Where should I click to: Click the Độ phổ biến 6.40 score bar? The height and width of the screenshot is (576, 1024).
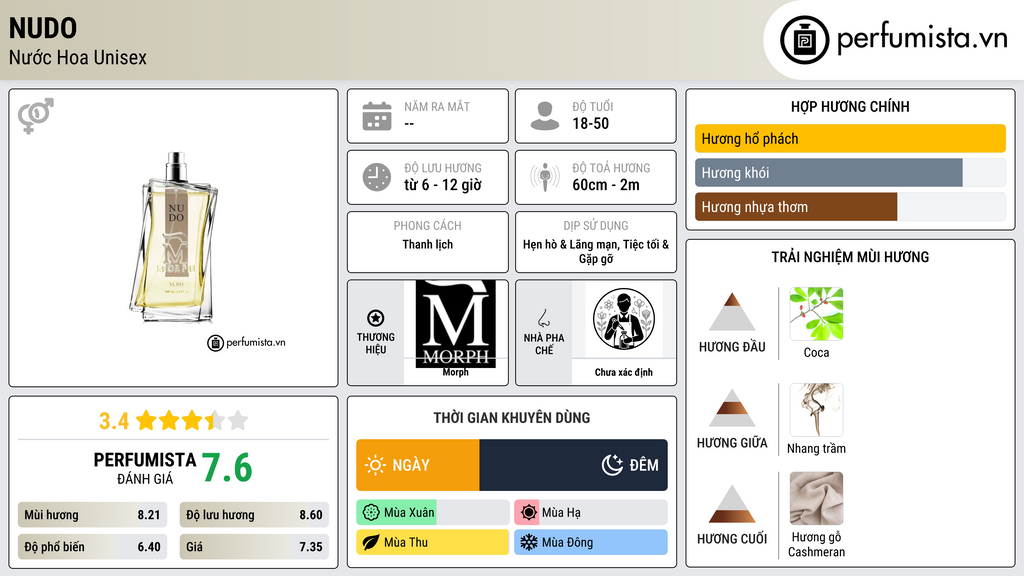click(x=93, y=547)
